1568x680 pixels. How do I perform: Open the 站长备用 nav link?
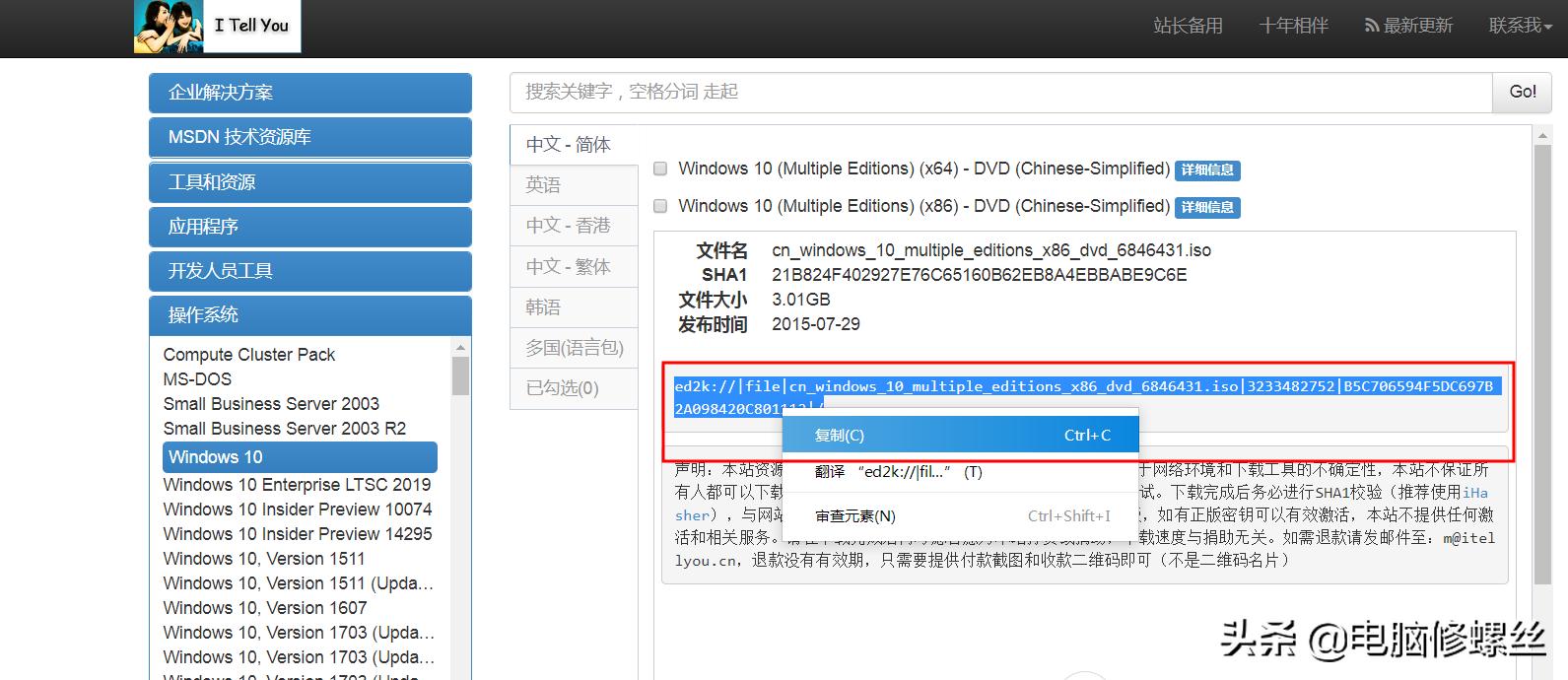[x=1188, y=26]
